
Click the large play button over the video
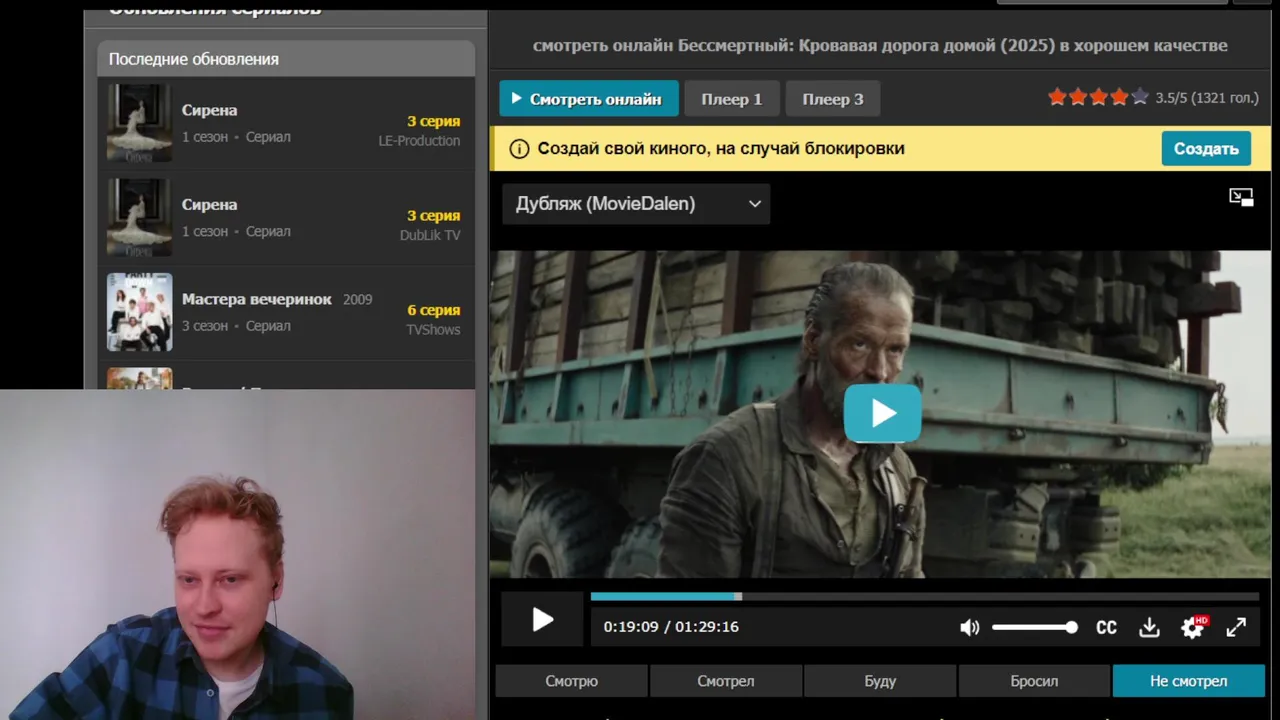pos(882,413)
